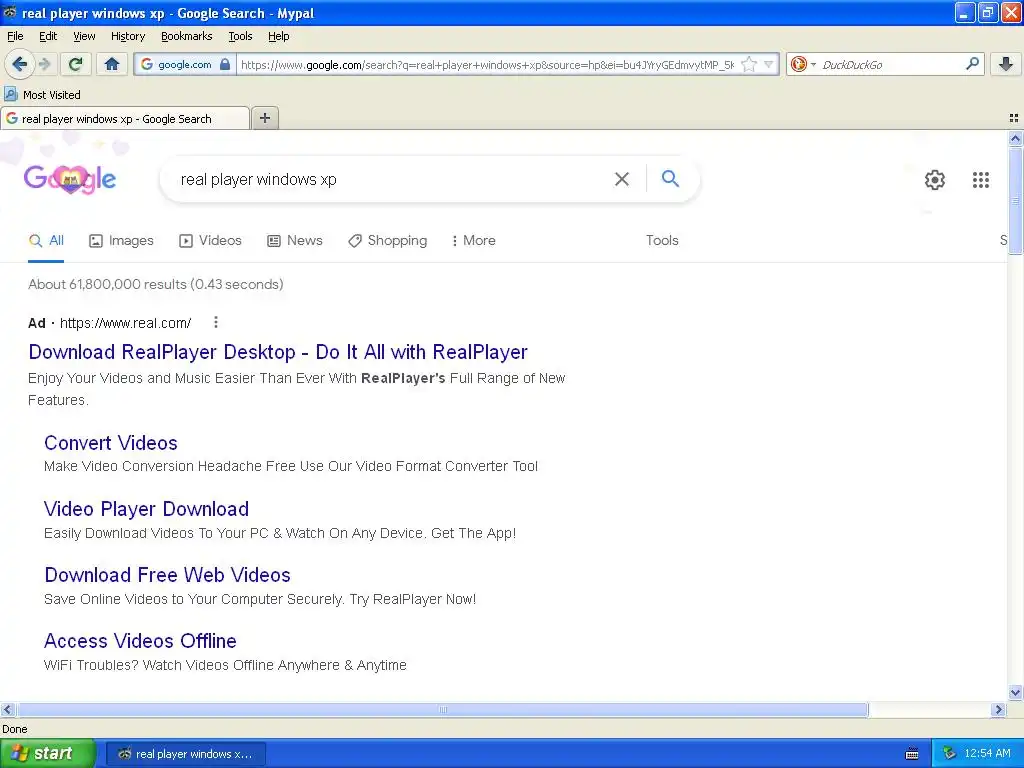The width and height of the screenshot is (1024, 768).
Task: Open the ad options three-dot menu
Action: pos(216,322)
